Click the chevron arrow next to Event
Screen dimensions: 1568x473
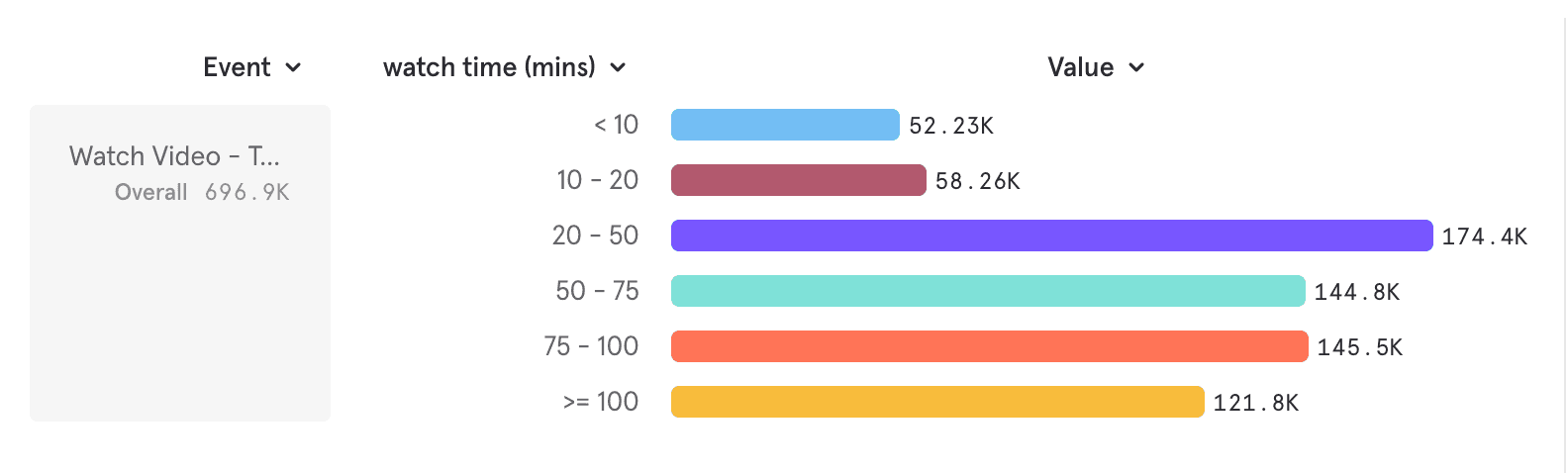coord(293,68)
